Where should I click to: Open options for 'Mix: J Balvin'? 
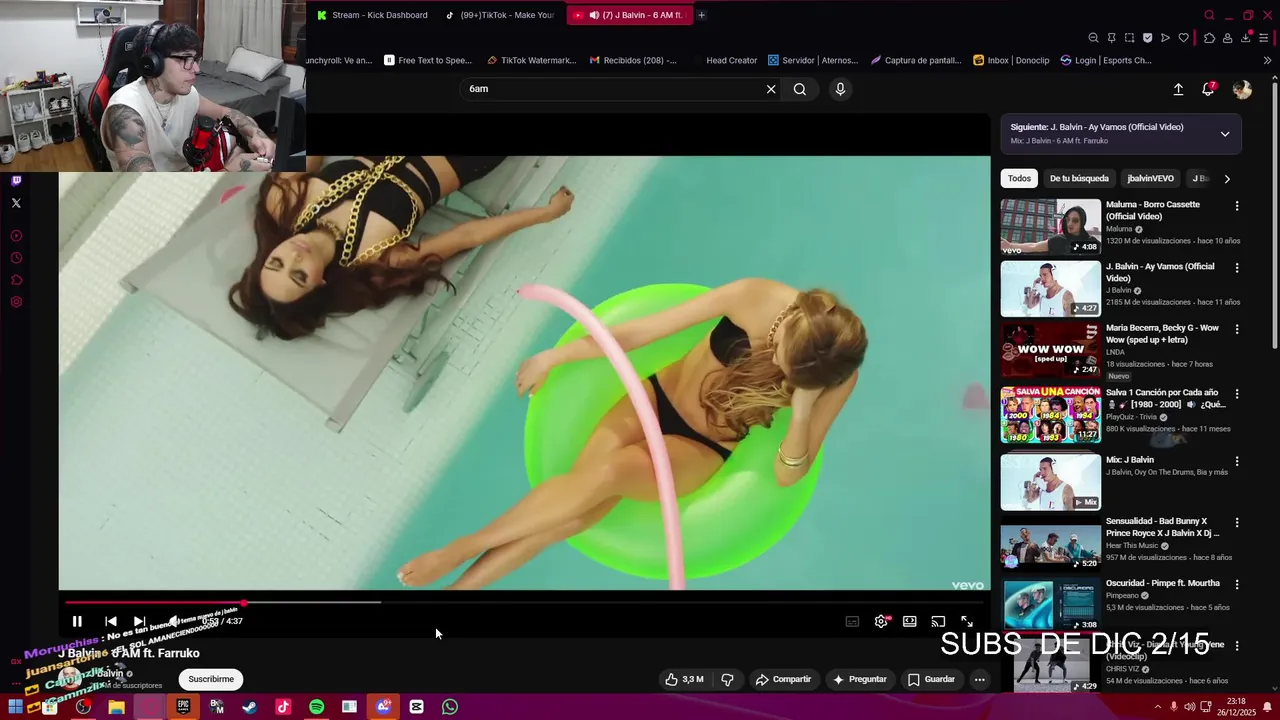pos(1237,461)
